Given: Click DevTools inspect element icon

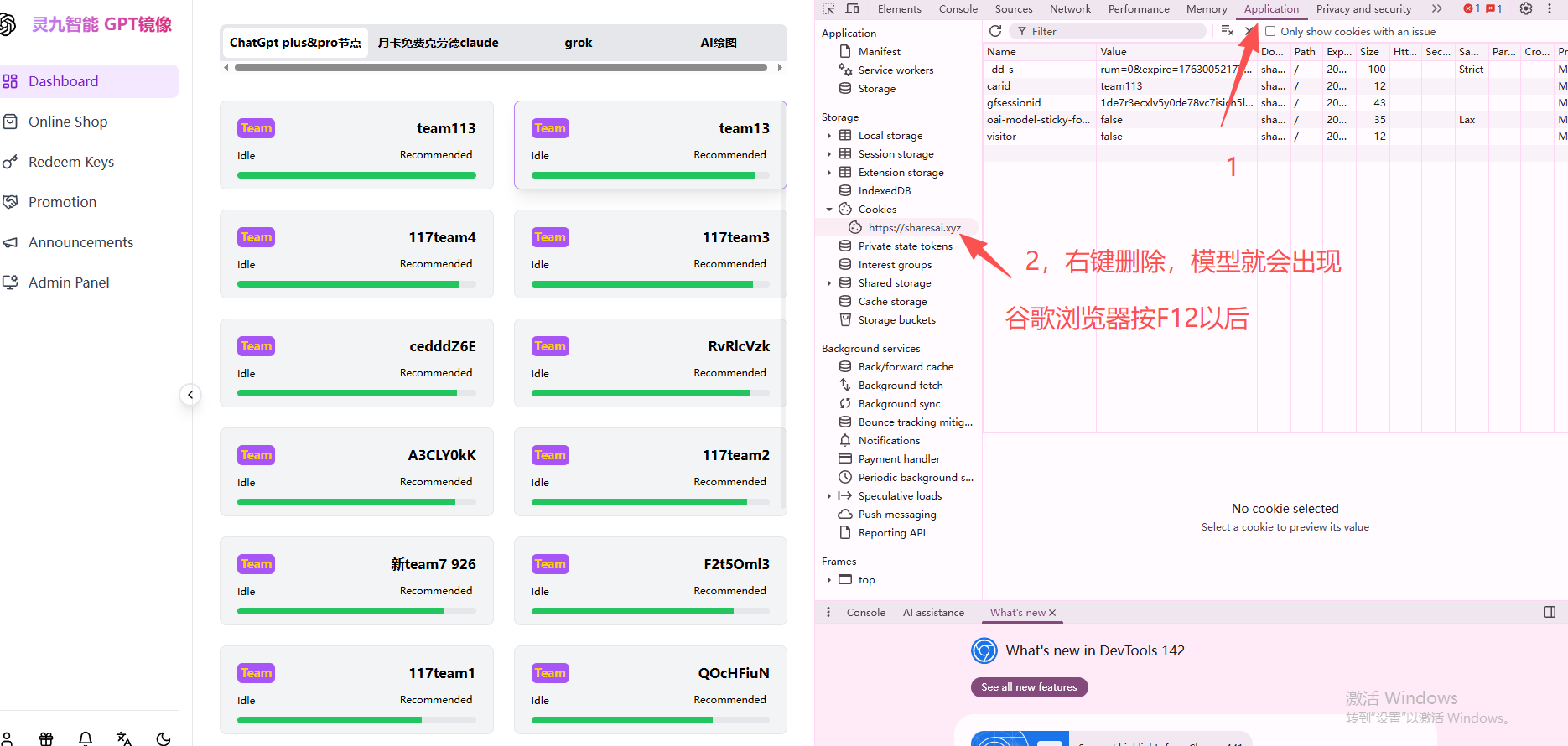Looking at the screenshot, I should tap(828, 8).
